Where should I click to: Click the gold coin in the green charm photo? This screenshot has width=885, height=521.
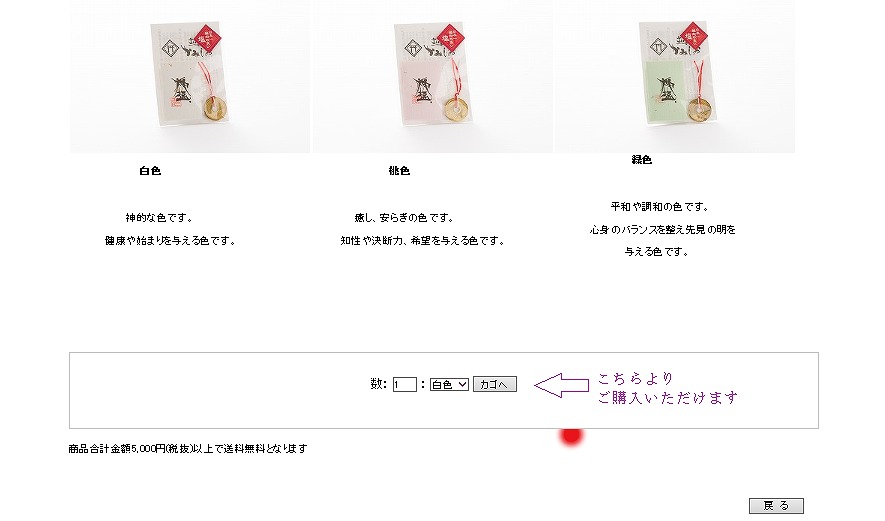[x=700, y=108]
